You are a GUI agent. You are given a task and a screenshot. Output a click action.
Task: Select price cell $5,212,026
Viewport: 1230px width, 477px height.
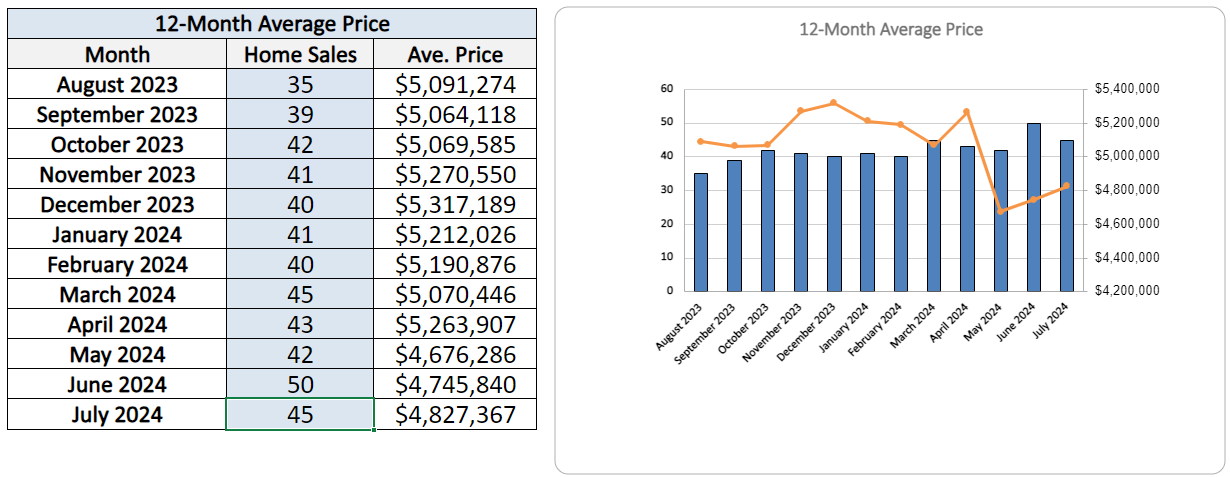(x=455, y=234)
